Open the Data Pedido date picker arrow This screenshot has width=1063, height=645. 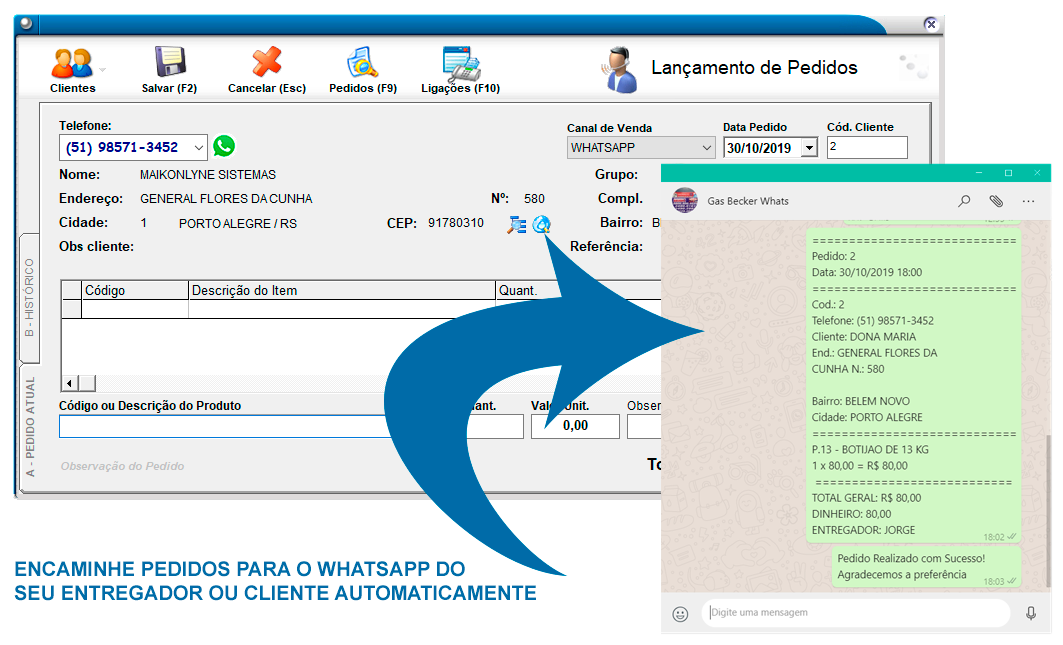pos(808,148)
